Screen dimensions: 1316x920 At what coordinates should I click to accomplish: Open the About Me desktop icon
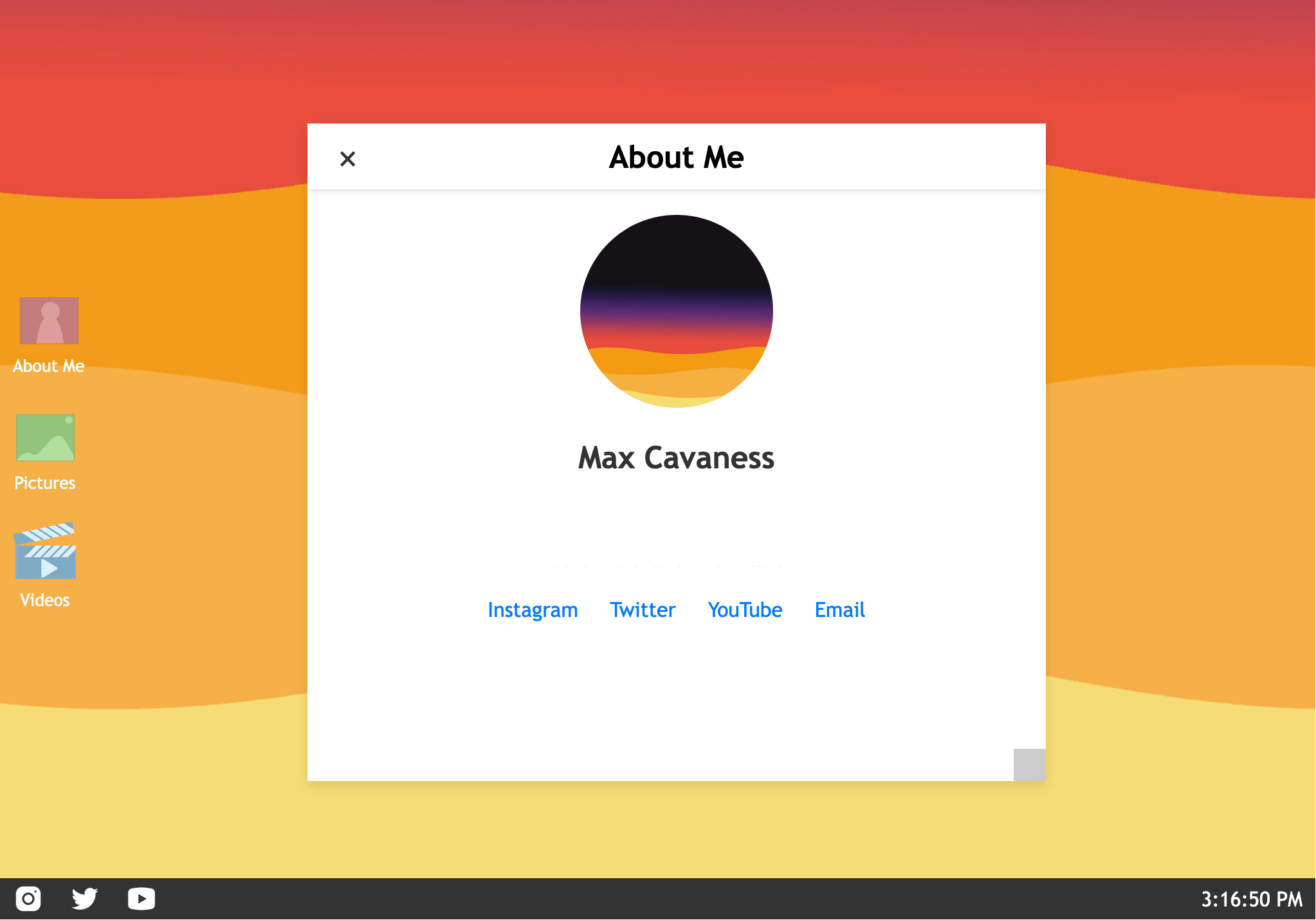49,320
